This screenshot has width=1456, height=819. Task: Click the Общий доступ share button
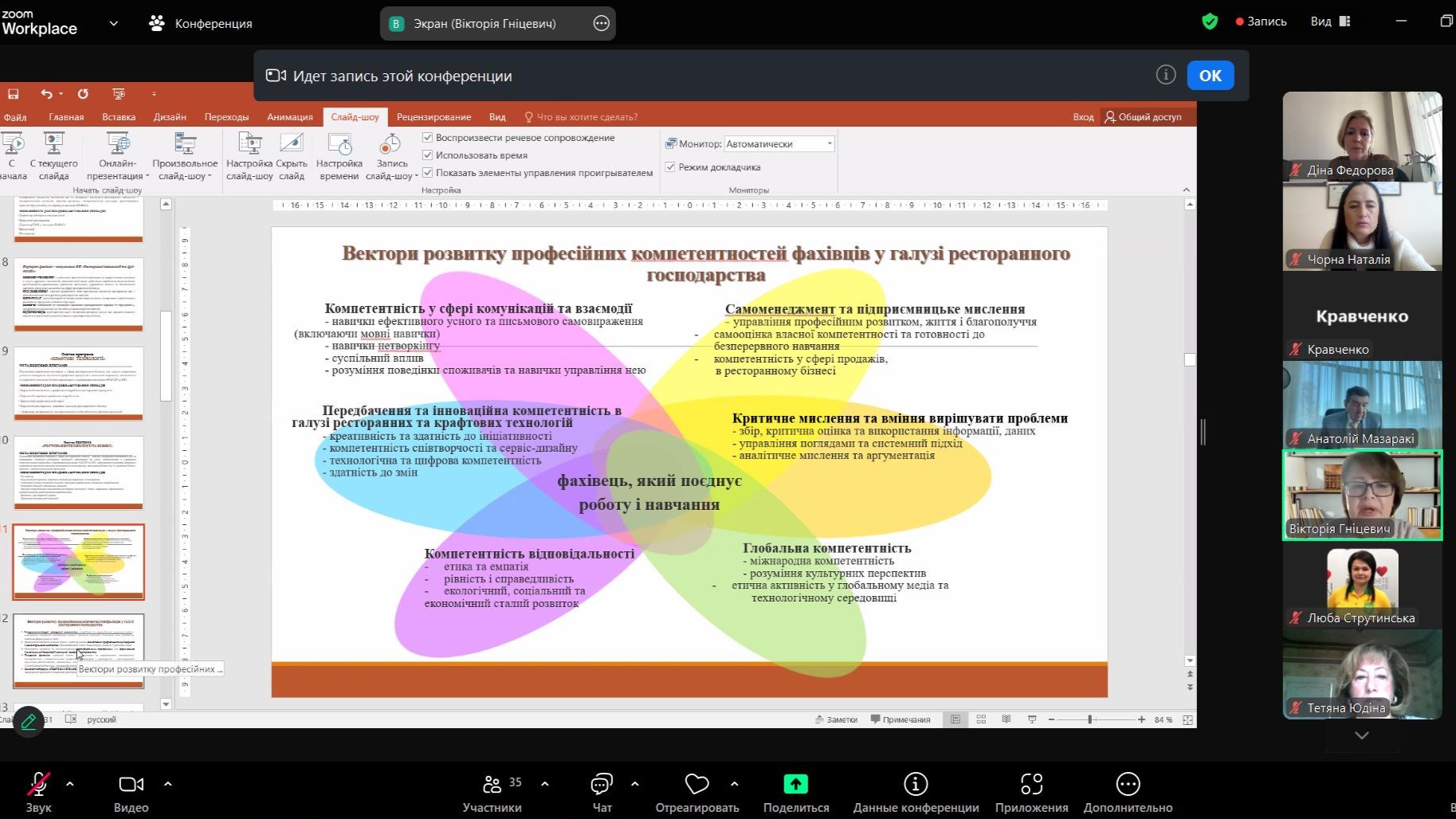click(1143, 117)
